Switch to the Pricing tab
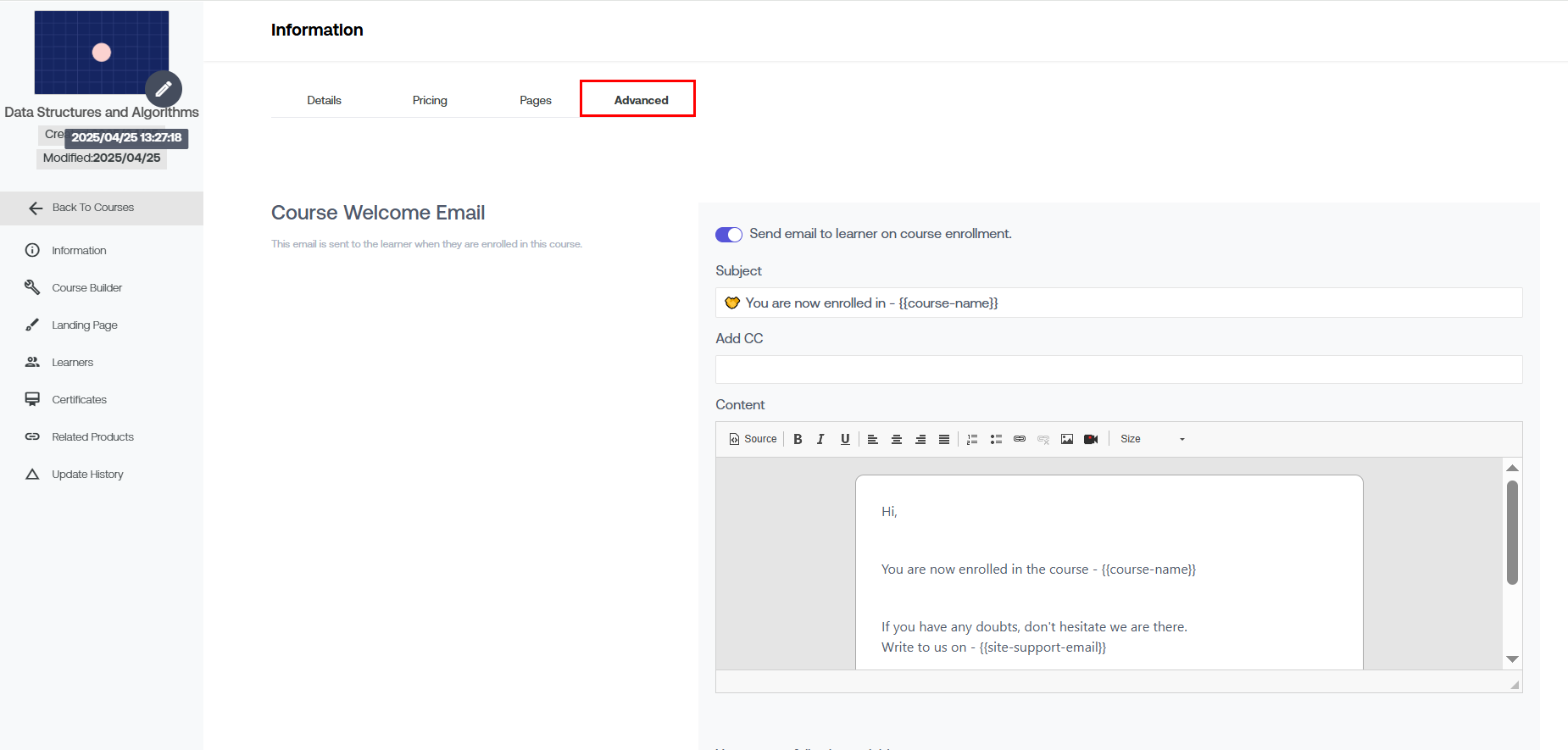Viewport: 1568px width, 750px height. click(430, 100)
